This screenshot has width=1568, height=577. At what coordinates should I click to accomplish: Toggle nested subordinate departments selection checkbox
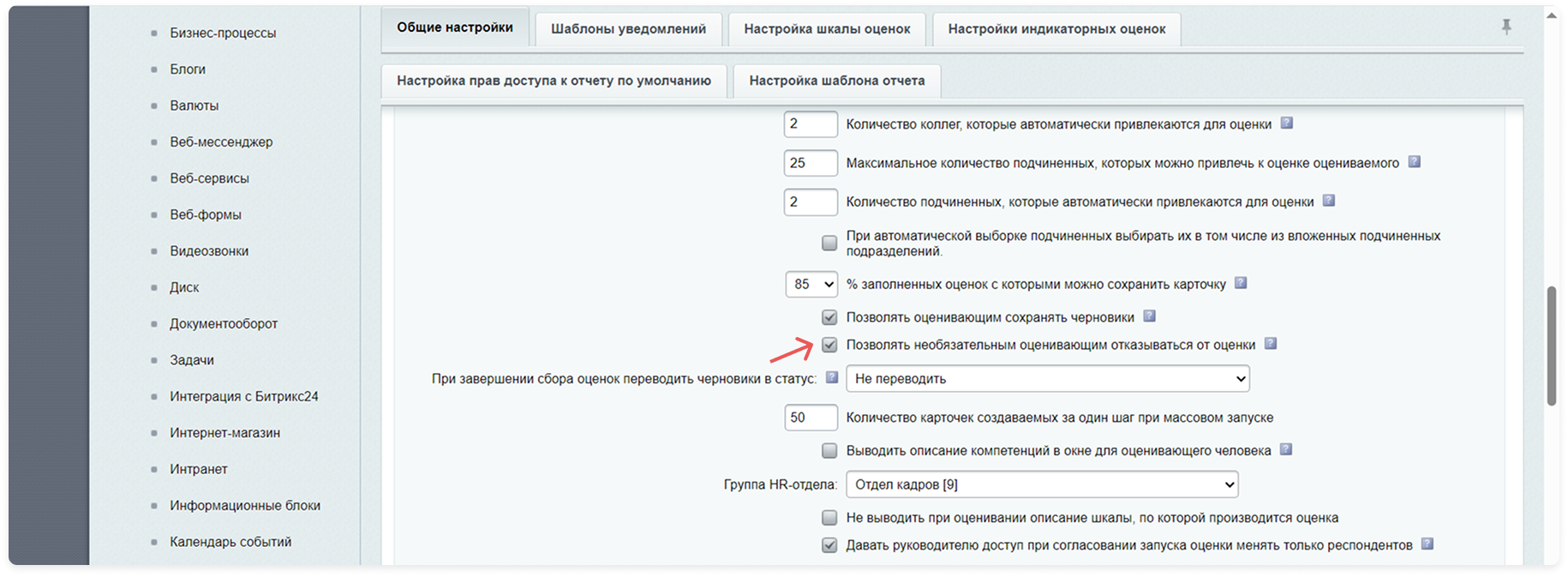pos(829,243)
